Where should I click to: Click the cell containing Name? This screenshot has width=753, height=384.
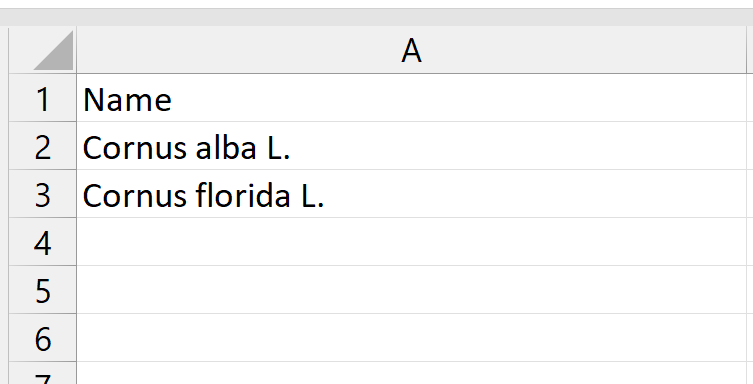tap(412, 98)
